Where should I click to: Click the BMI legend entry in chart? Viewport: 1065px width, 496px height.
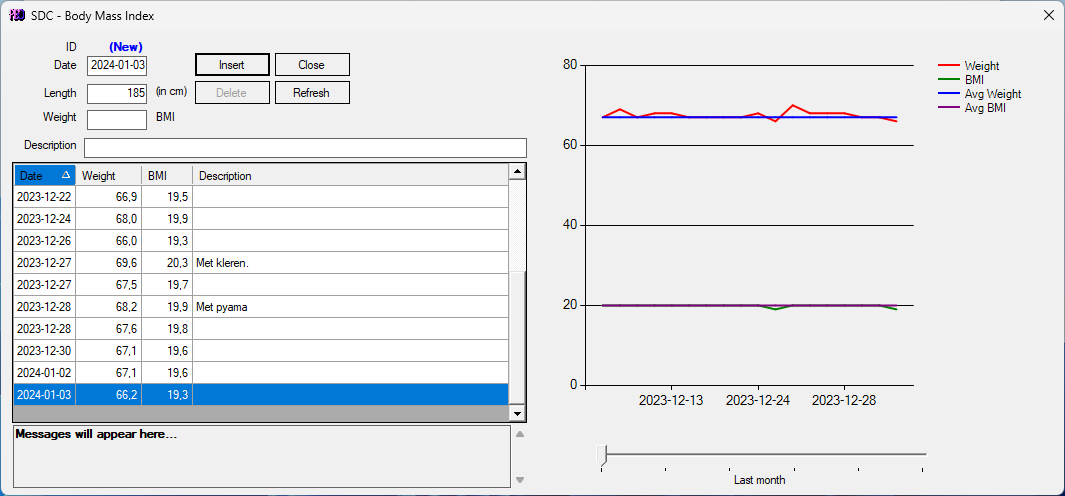(961, 80)
